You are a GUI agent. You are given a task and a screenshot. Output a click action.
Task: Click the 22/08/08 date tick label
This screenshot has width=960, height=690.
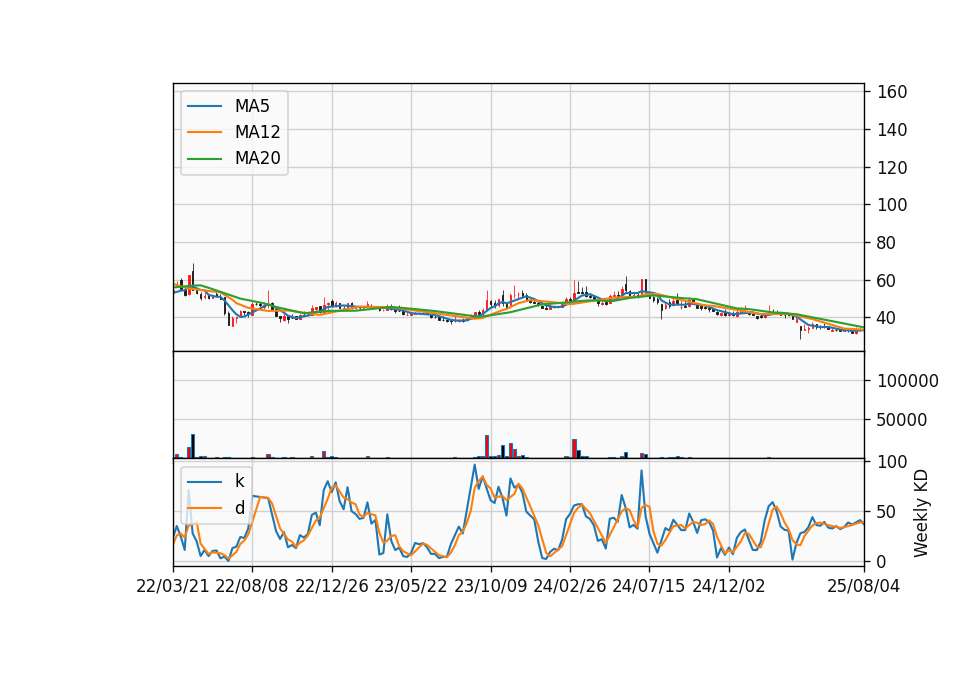pos(252,587)
